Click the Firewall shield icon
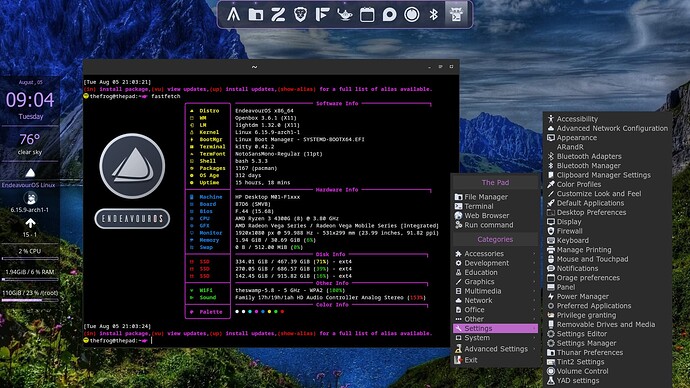Image resolution: width=690 pixels, height=388 pixels. pos(551,231)
